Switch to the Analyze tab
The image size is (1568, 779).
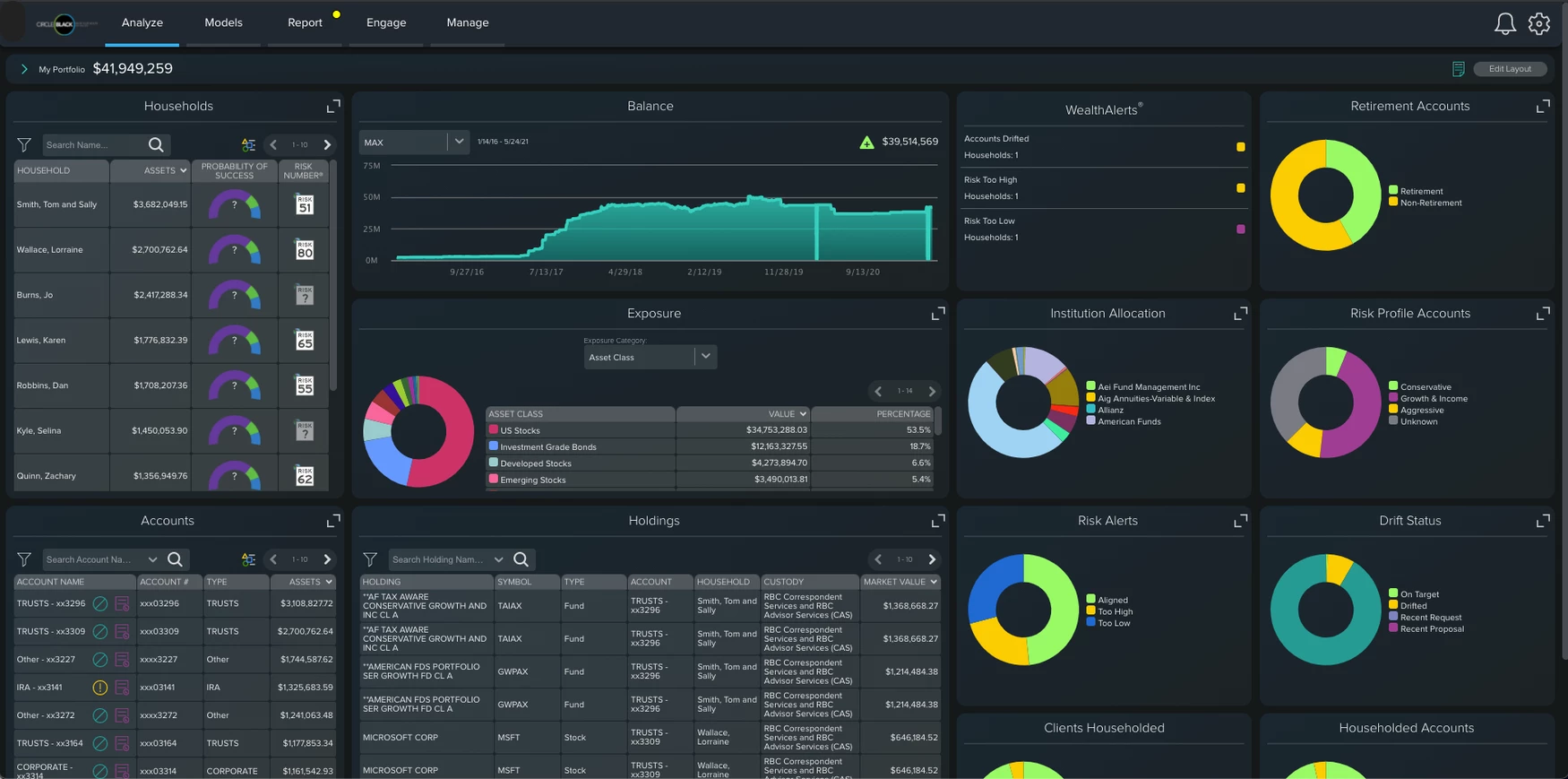click(142, 23)
